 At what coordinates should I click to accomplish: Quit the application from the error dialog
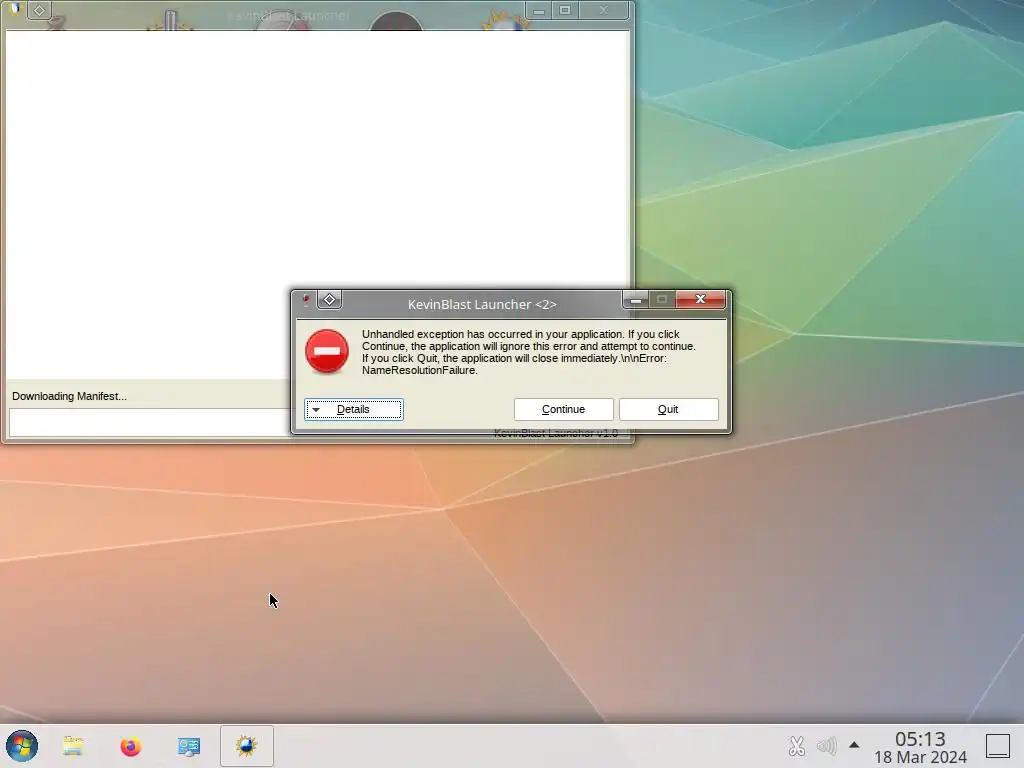pos(668,409)
